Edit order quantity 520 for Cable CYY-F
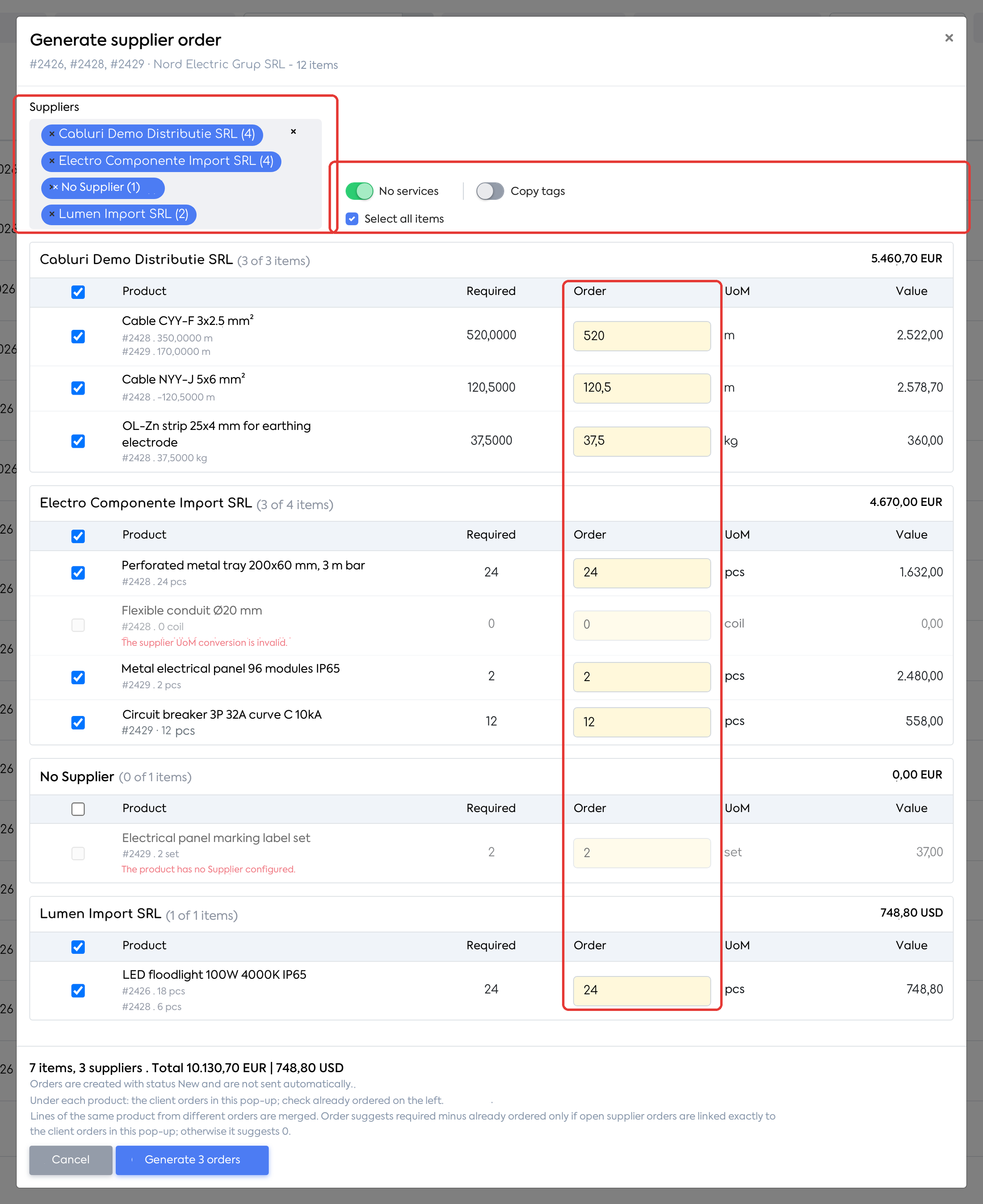The image size is (983, 1204). point(642,336)
